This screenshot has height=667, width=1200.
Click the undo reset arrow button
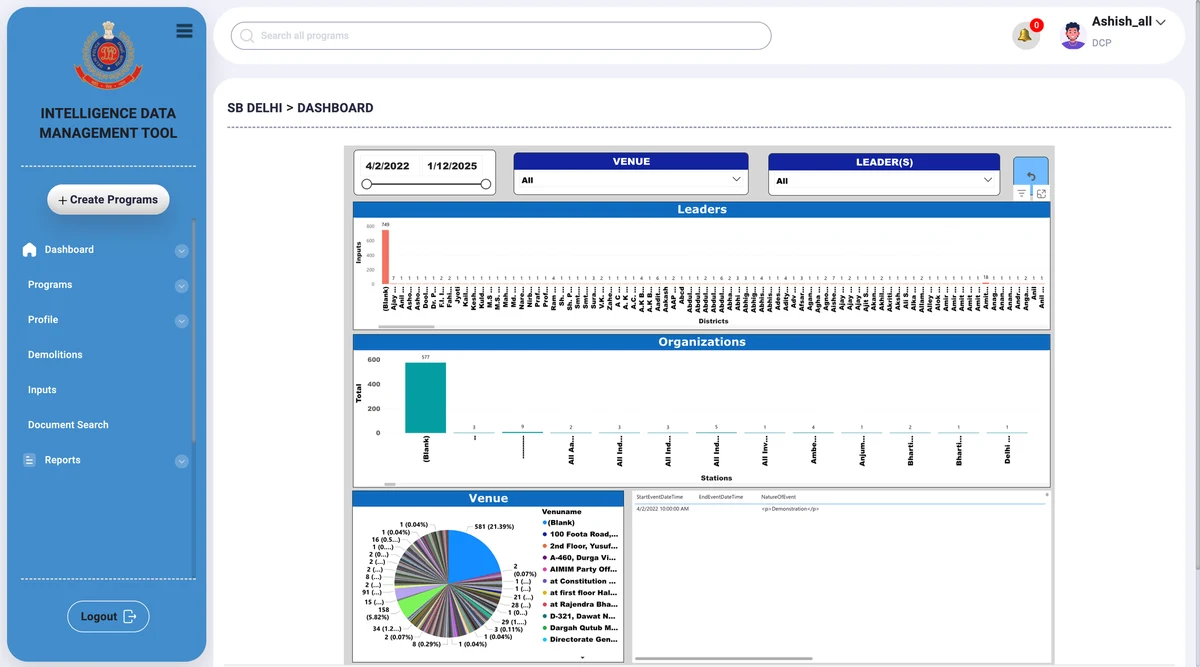(x=1031, y=176)
